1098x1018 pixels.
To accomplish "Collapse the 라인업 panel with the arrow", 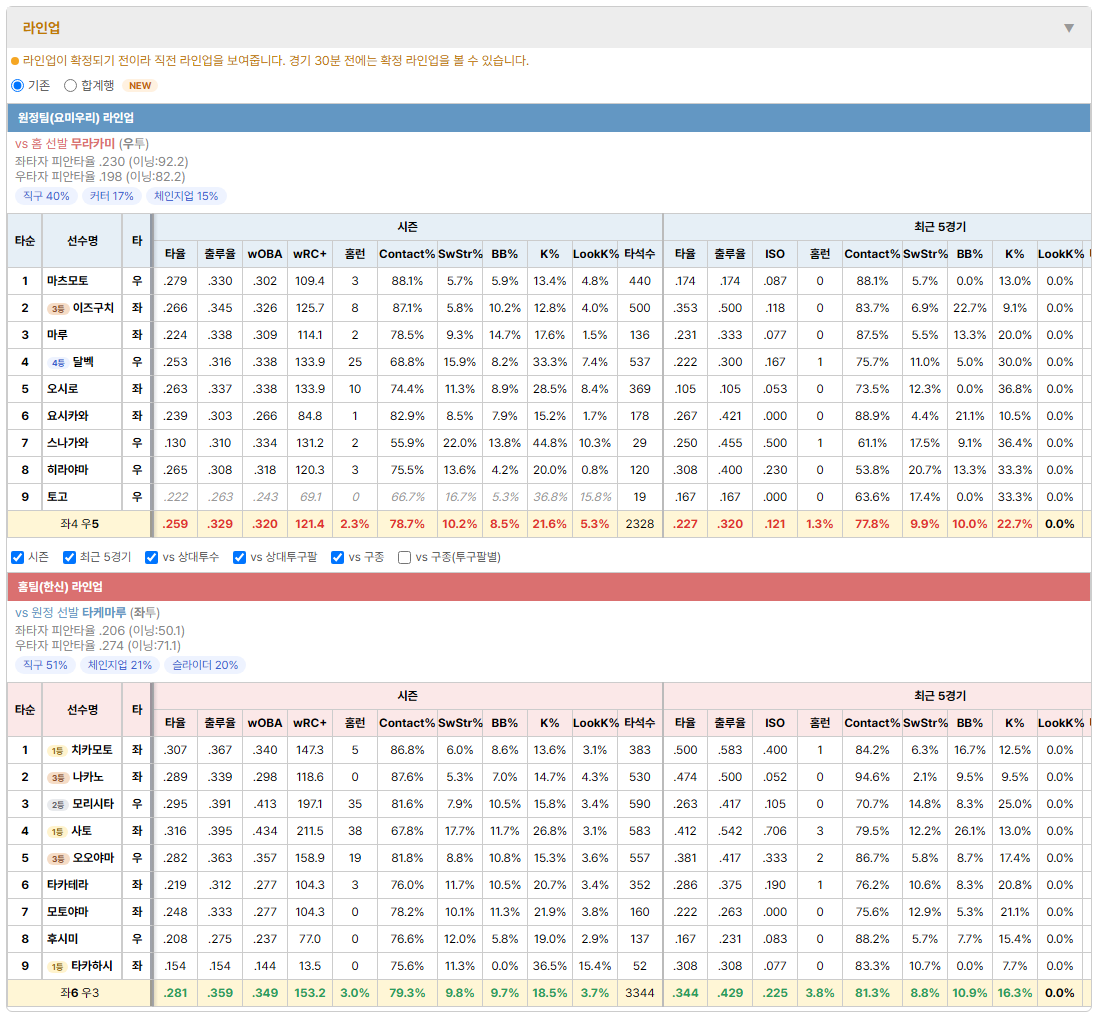I will point(1069,28).
